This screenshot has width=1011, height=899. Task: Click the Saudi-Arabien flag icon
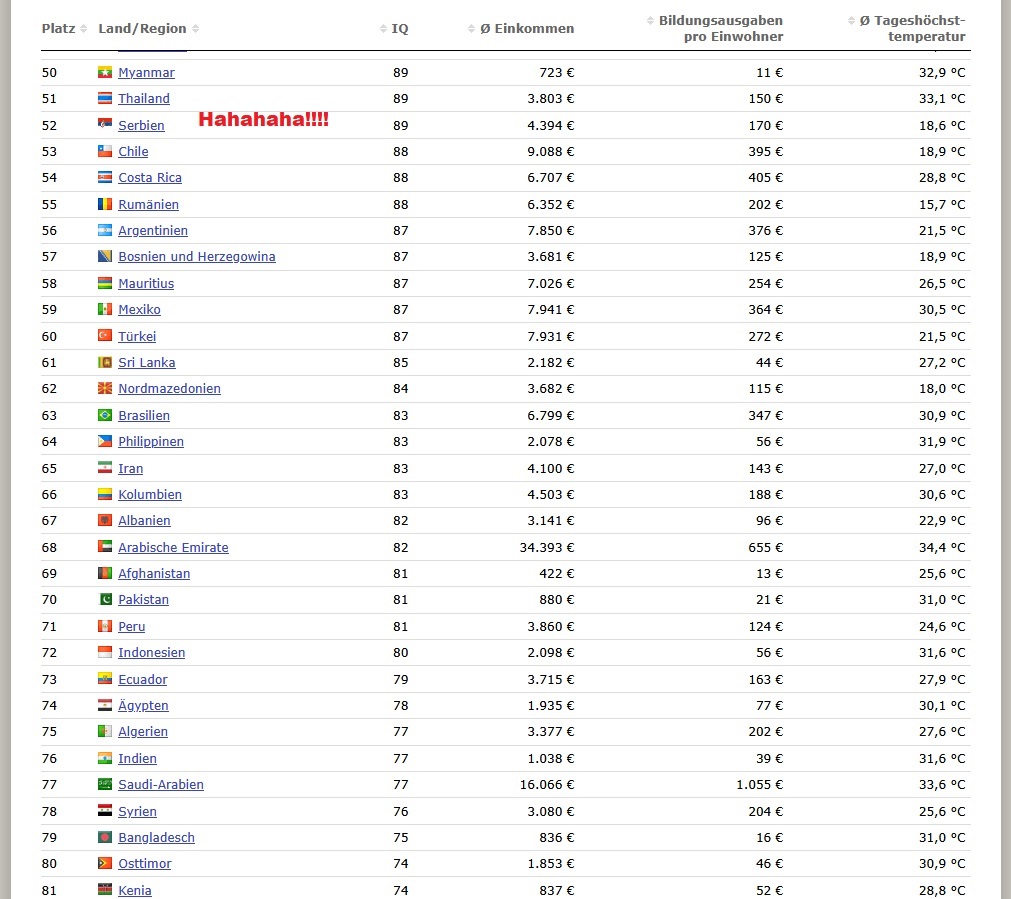(x=104, y=785)
